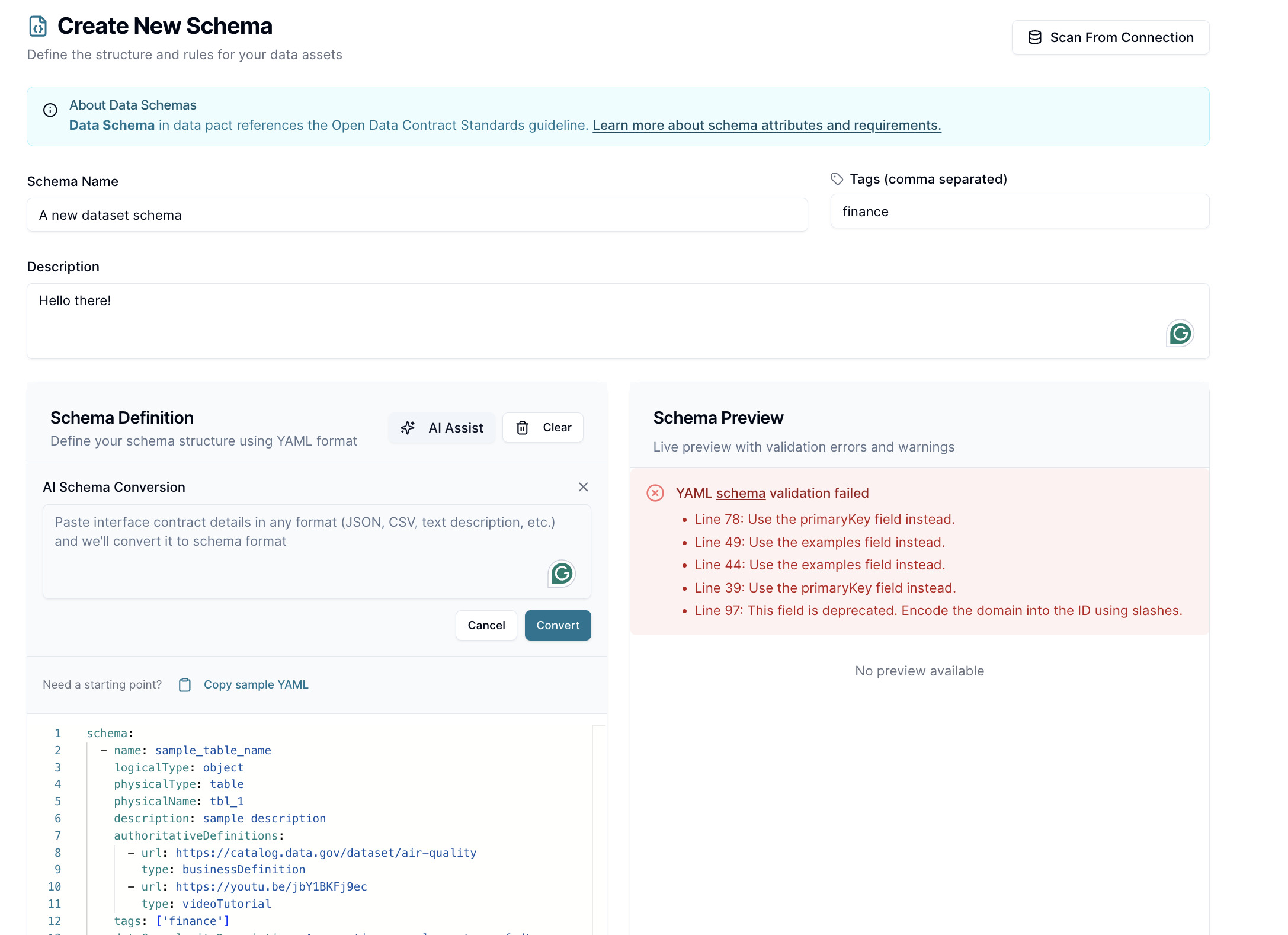Click the trash icon on Clear button
The width and height of the screenshot is (1288, 935).
[x=522, y=428]
